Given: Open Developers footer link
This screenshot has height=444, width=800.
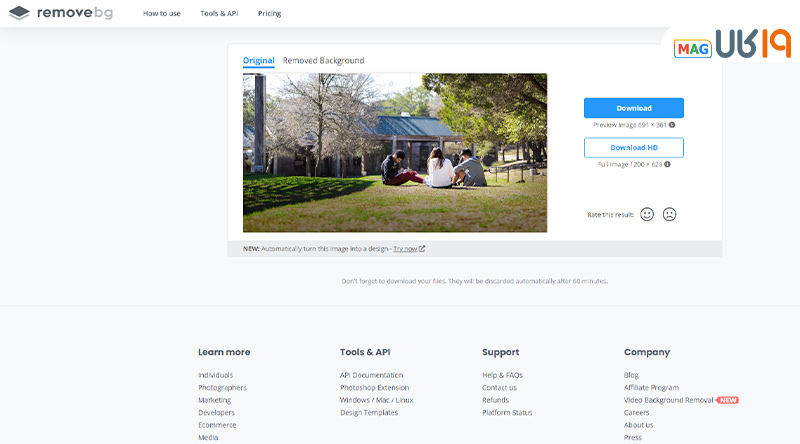Looking at the screenshot, I should tap(216, 412).
